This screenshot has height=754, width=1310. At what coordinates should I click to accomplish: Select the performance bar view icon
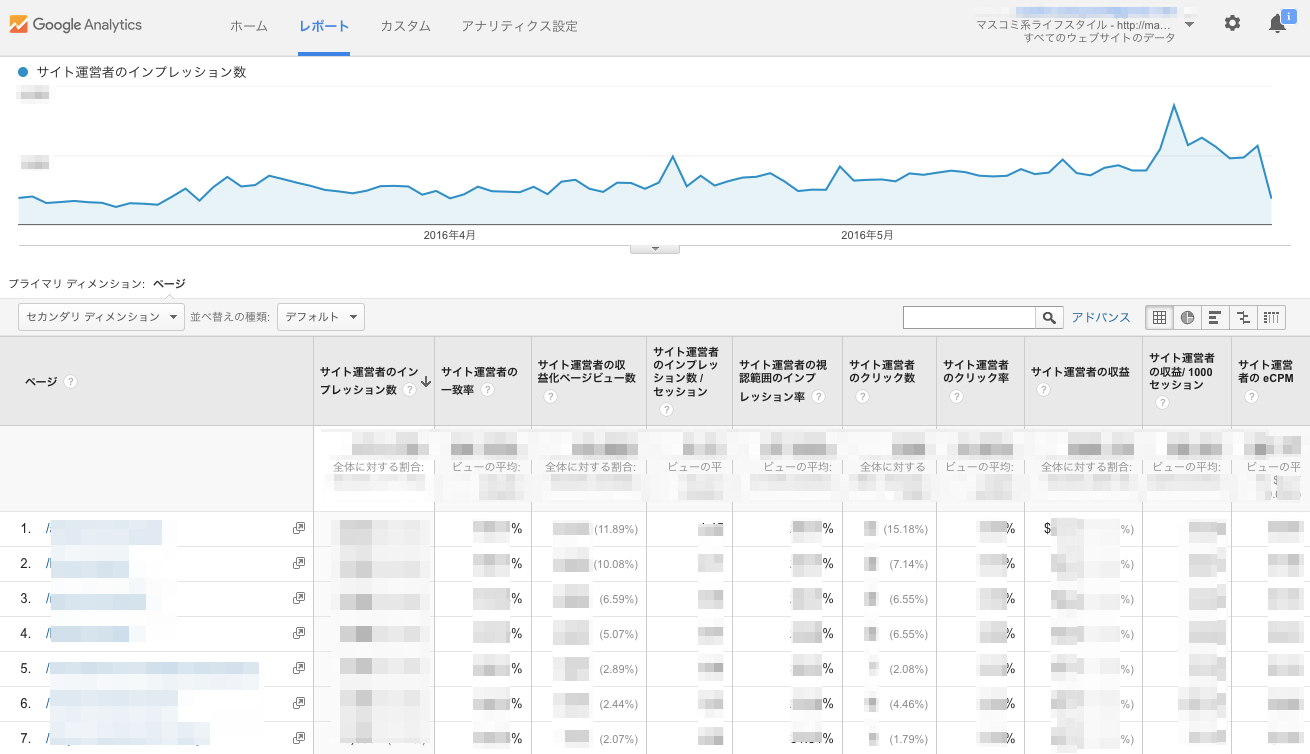[x=1215, y=317]
